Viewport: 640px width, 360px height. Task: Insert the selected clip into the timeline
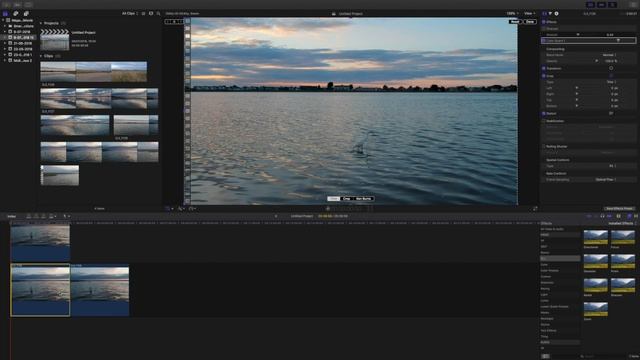(x=36, y=216)
